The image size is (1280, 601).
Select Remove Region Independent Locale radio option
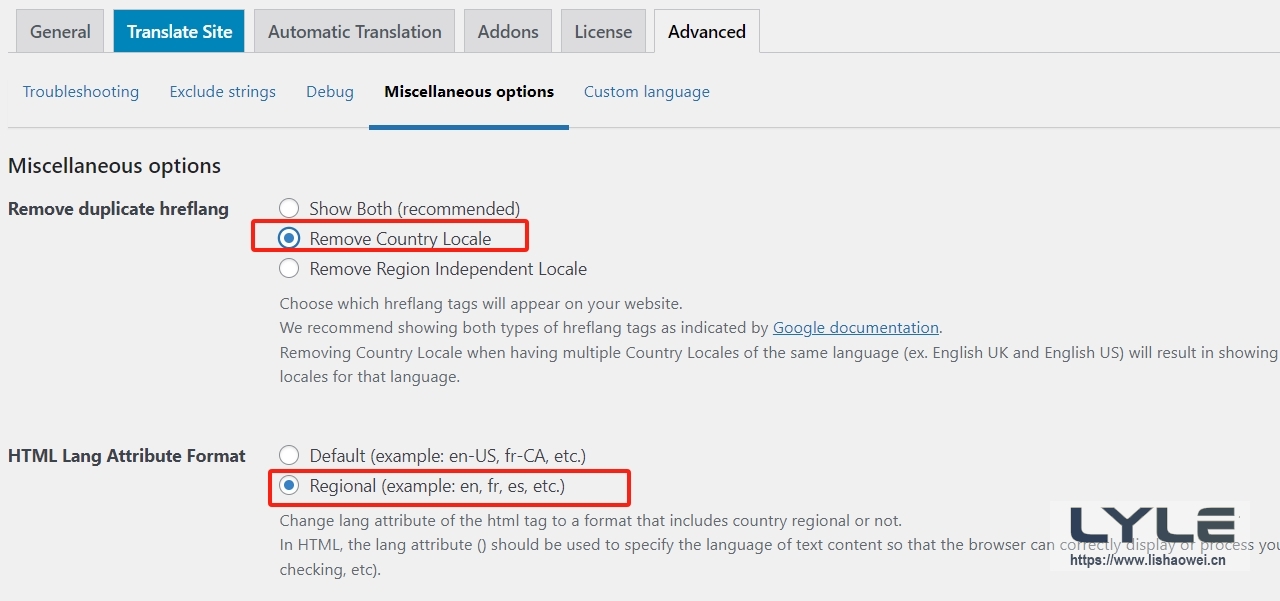coord(289,269)
